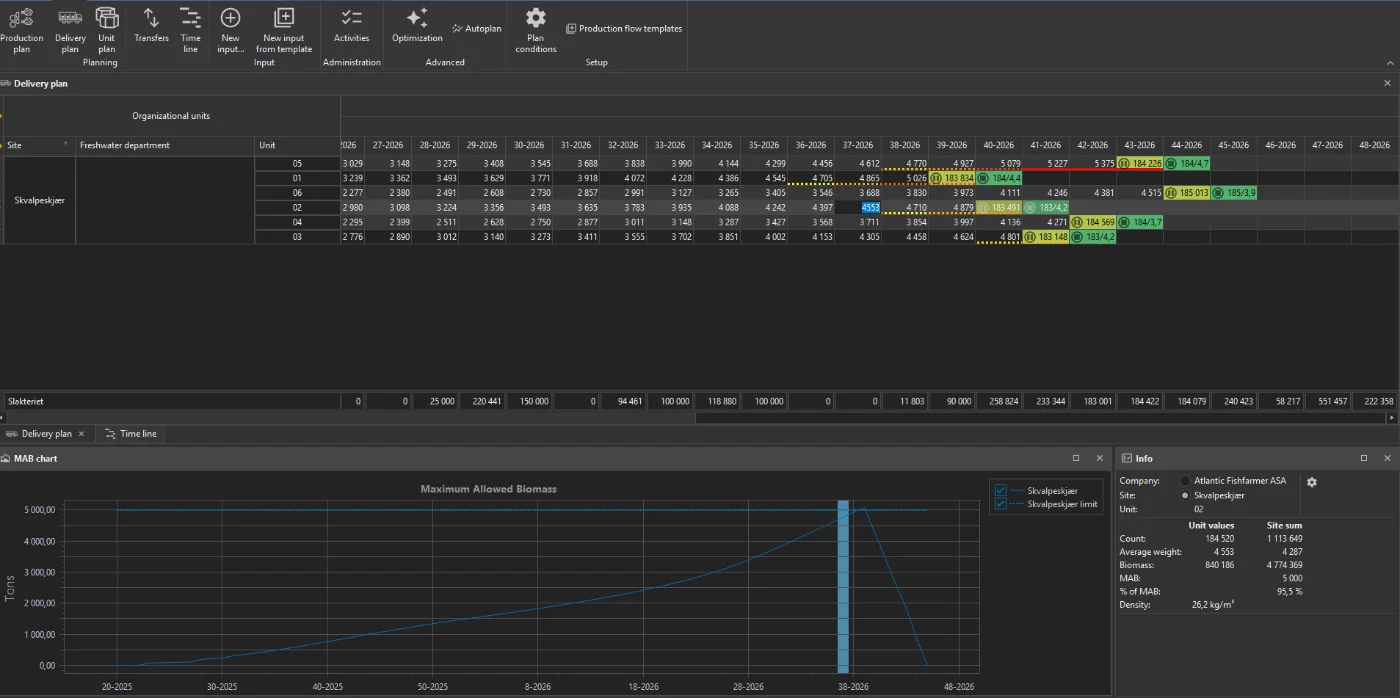Click week header 44-2026
Screen dimensions: 1400x698
(1186, 145)
